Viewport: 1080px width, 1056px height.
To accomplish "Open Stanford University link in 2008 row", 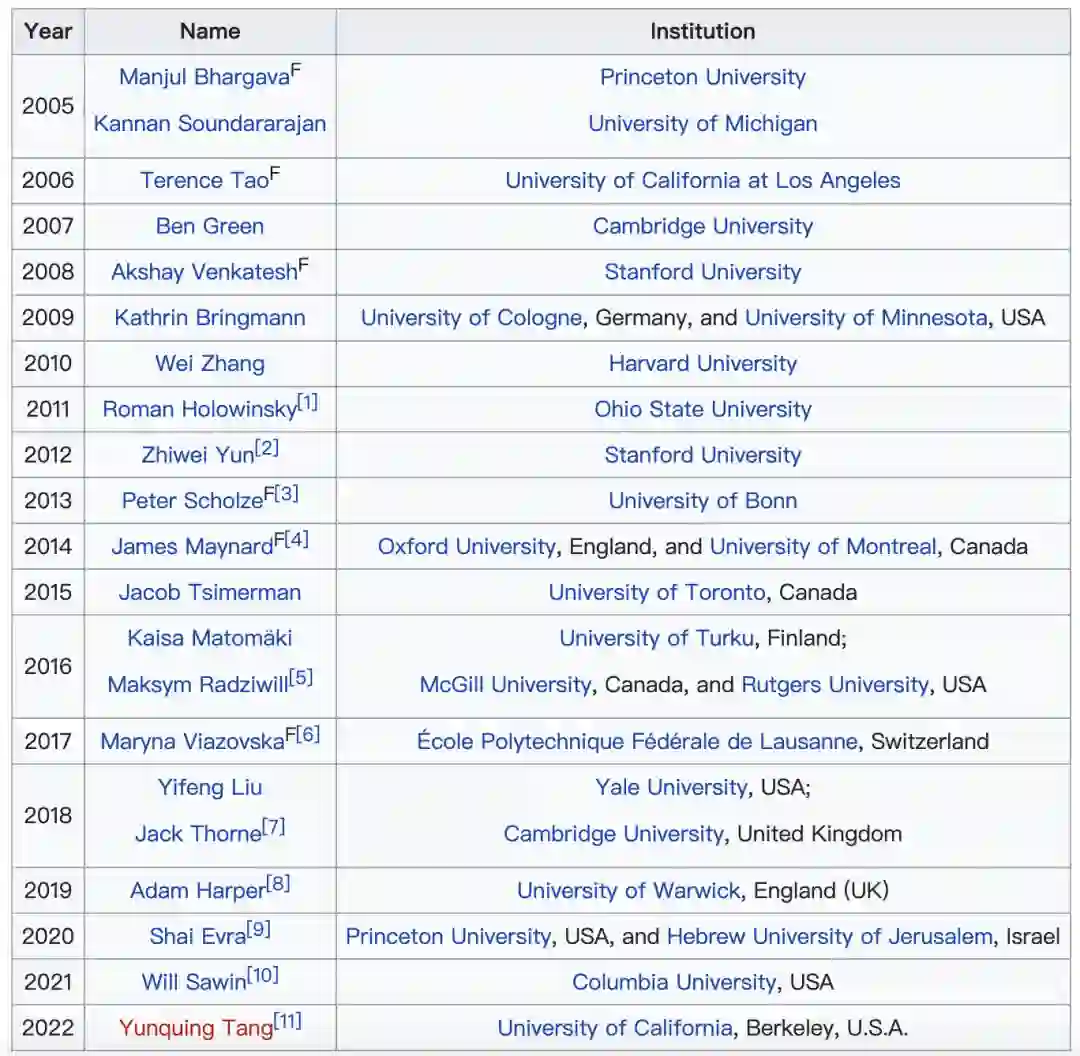I will tap(703, 272).
